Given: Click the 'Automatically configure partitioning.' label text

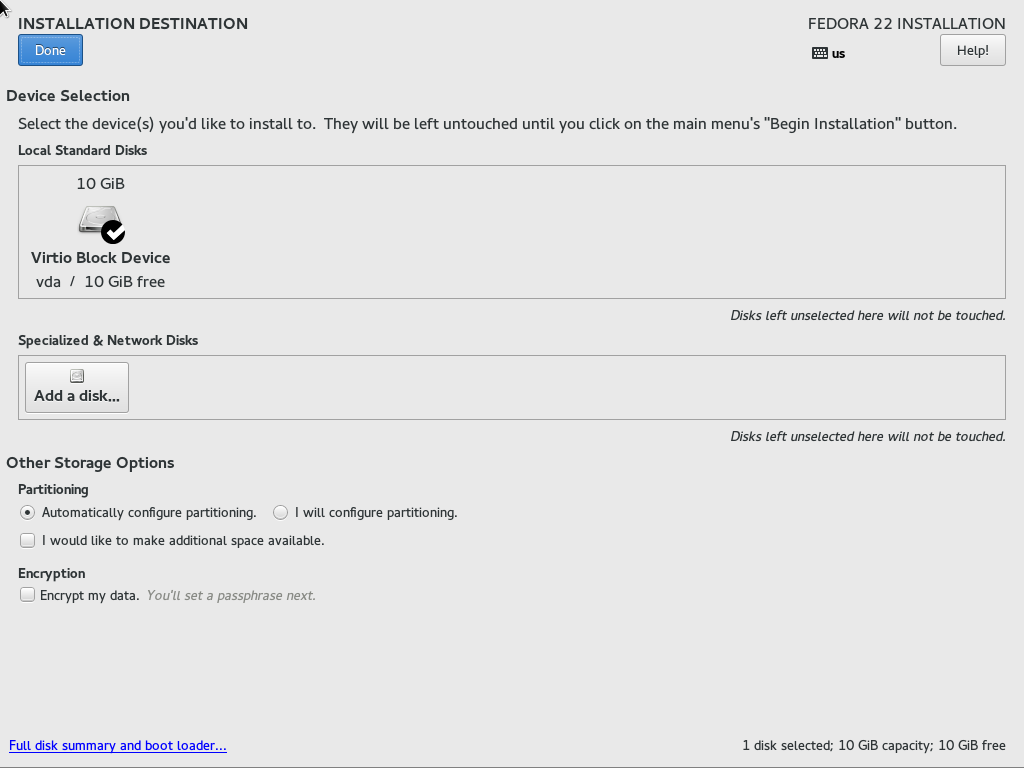Looking at the screenshot, I should (x=149, y=513).
